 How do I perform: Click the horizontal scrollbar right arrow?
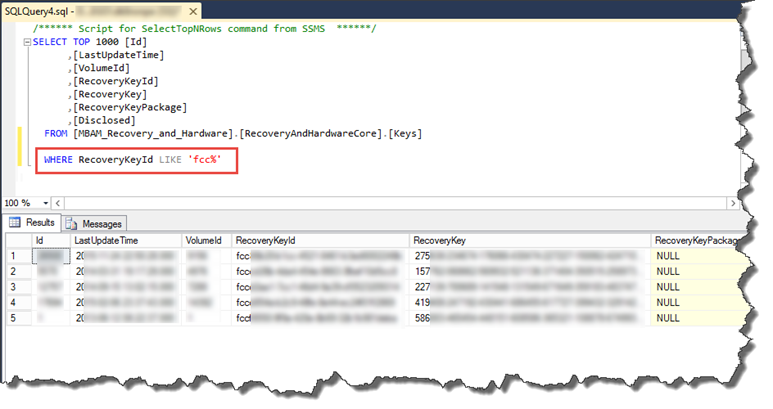pos(733,203)
